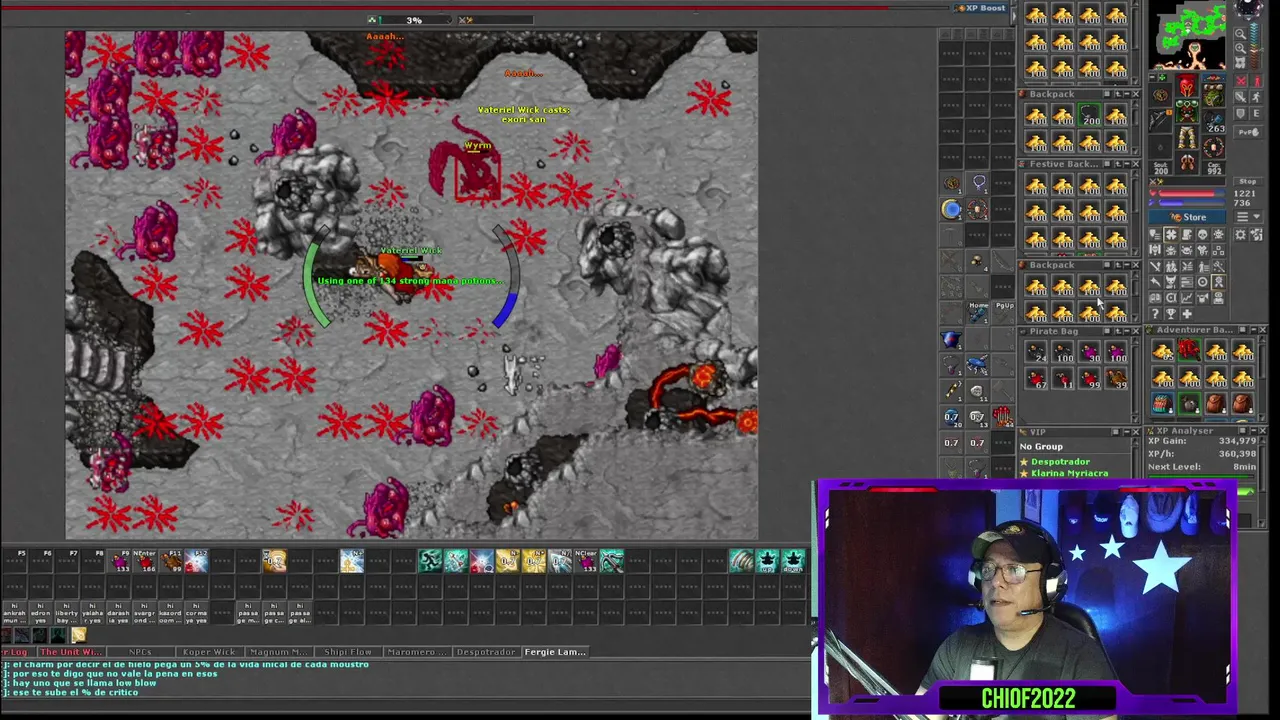Image resolution: width=1280 pixels, height=720 pixels.
Task: Open the analytics chart icon
Action: [x=1187, y=298]
